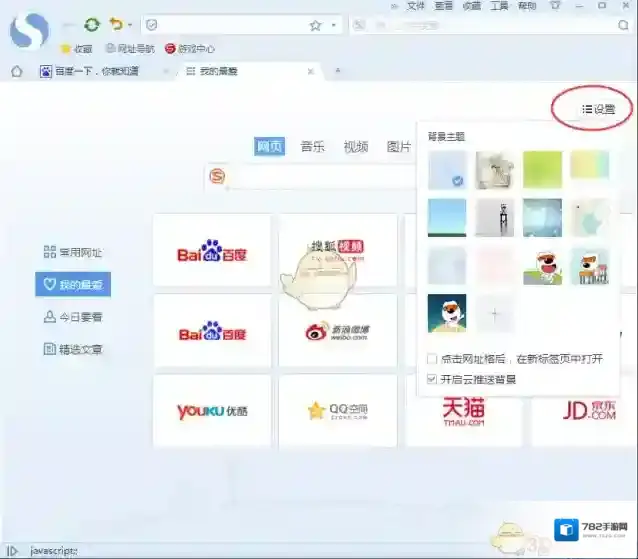638x559 pixels.
Task: Select 今日要看 in the left sidebar
Action: [73, 317]
